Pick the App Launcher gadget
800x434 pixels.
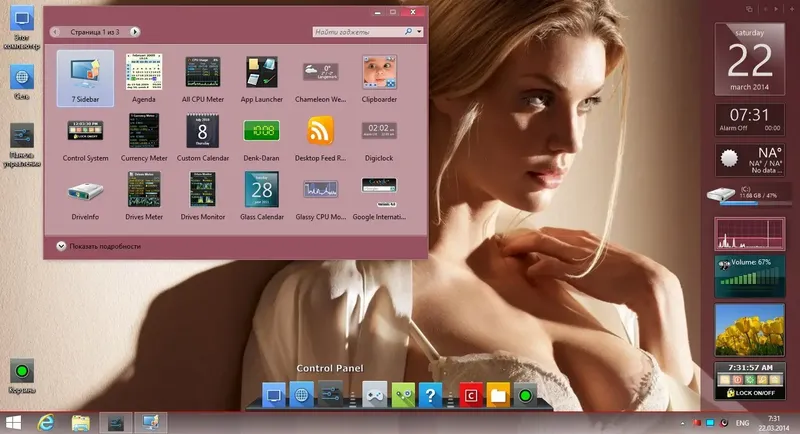tap(261, 78)
